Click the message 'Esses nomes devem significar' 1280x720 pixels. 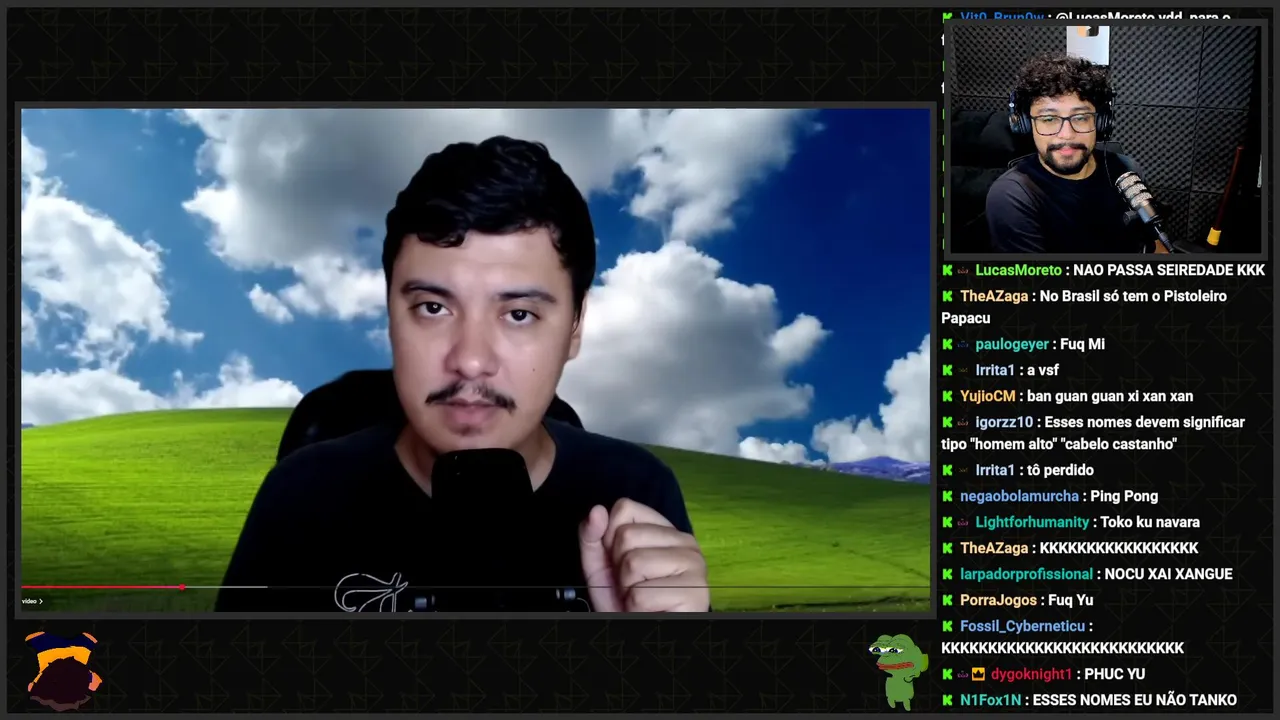pyautogui.click(x=1145, y=422)
